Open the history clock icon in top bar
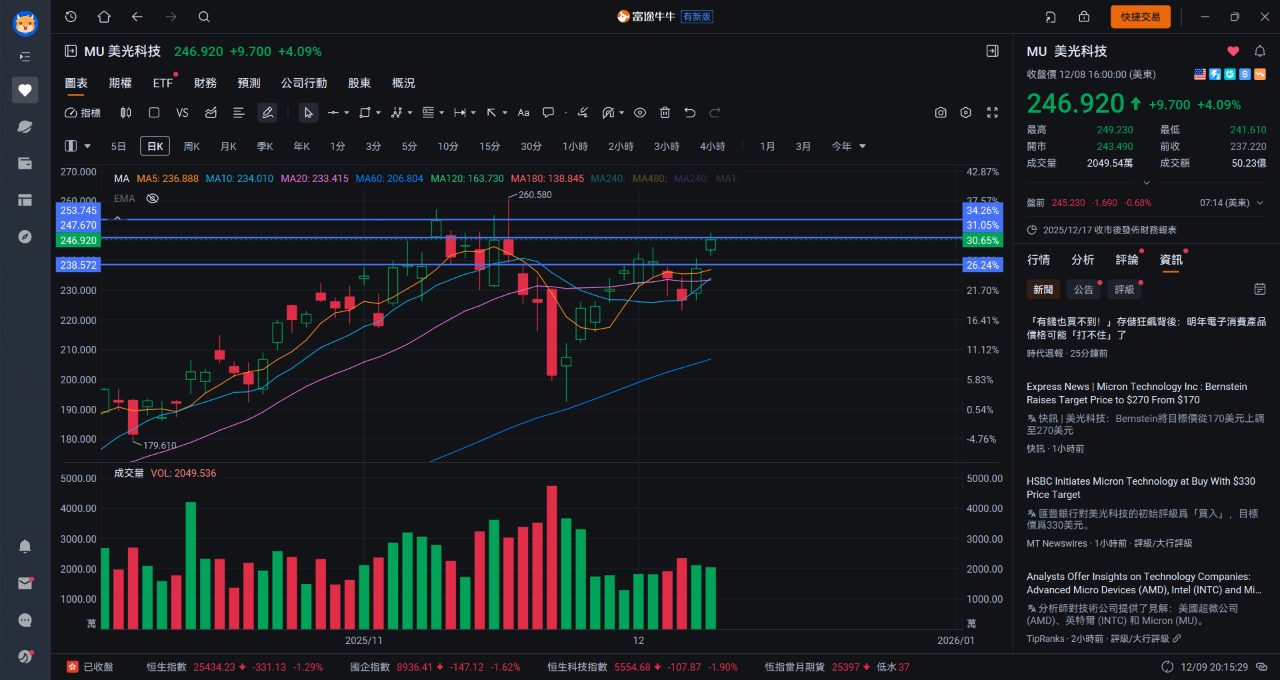The height and width of the screenshot is (680, 1280). (70, 17)
